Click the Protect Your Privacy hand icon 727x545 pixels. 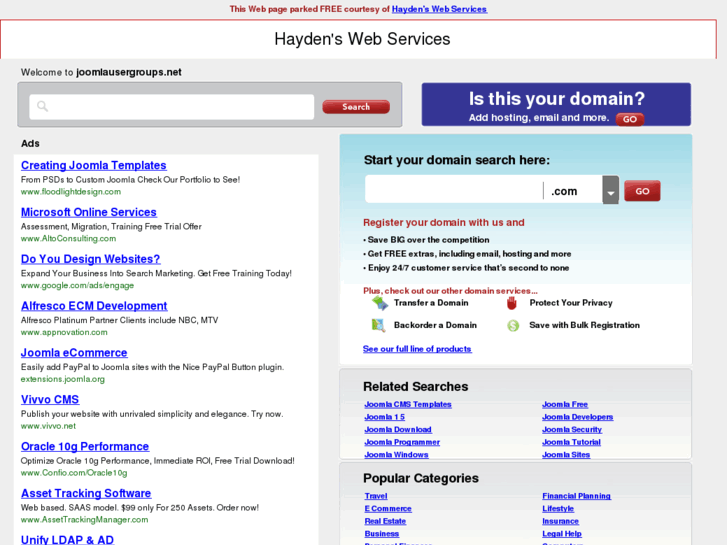[x=512, y=303]
